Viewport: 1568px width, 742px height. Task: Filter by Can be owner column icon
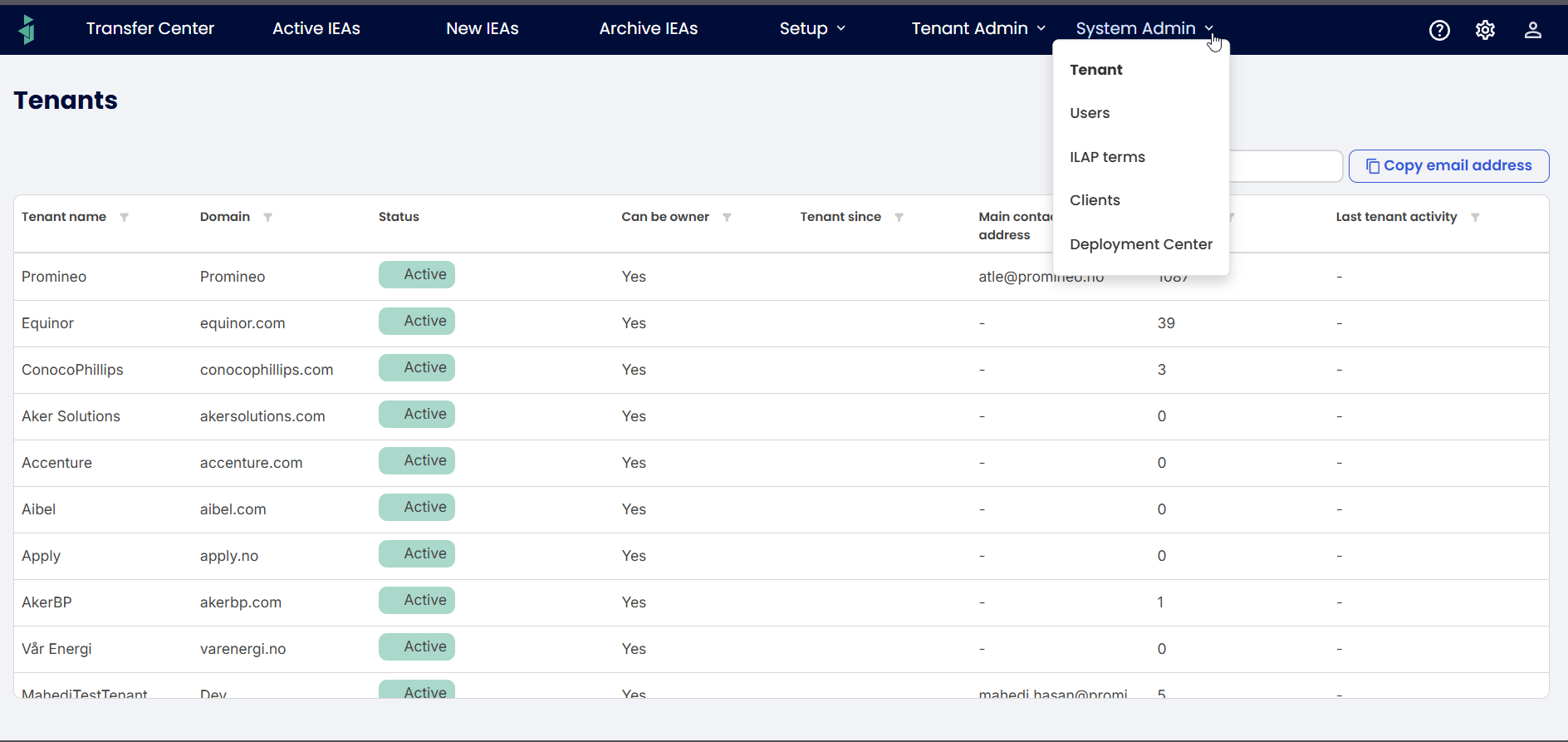(727, 217)
